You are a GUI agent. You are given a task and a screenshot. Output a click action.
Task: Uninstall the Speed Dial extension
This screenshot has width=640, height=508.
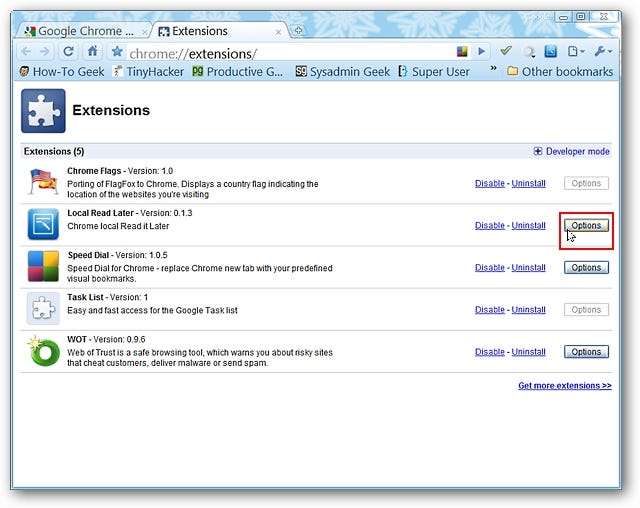pos(529,268)
